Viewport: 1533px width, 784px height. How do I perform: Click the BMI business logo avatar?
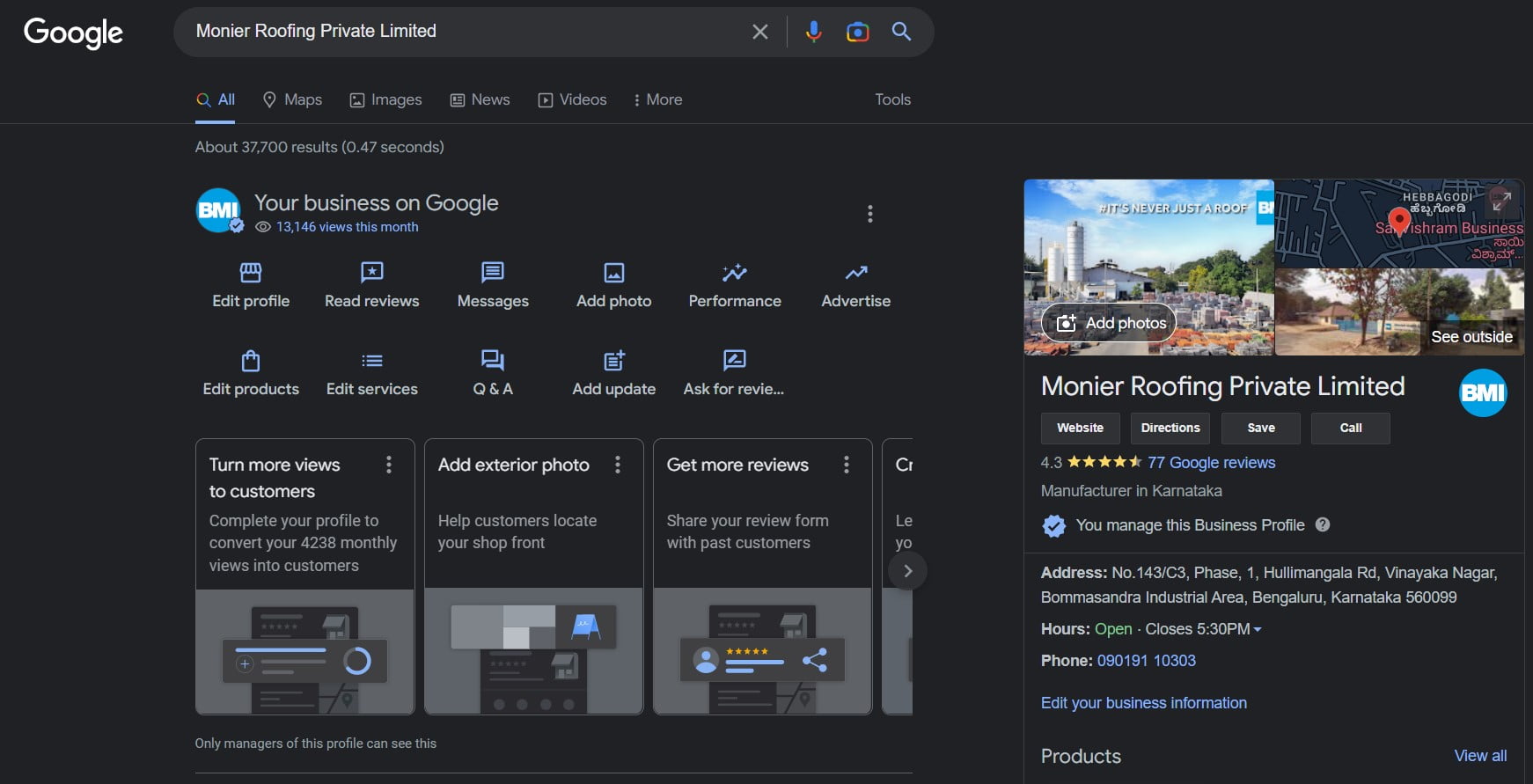pos(219,211)
